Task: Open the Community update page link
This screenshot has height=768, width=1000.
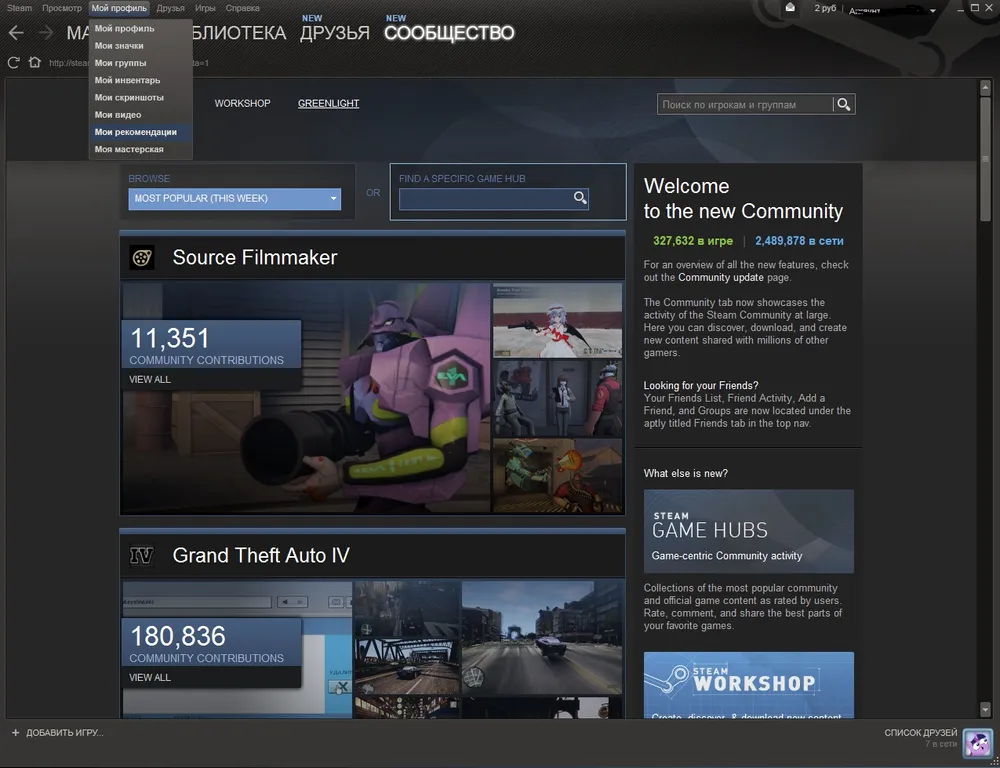Action: [x=721, y=277]
